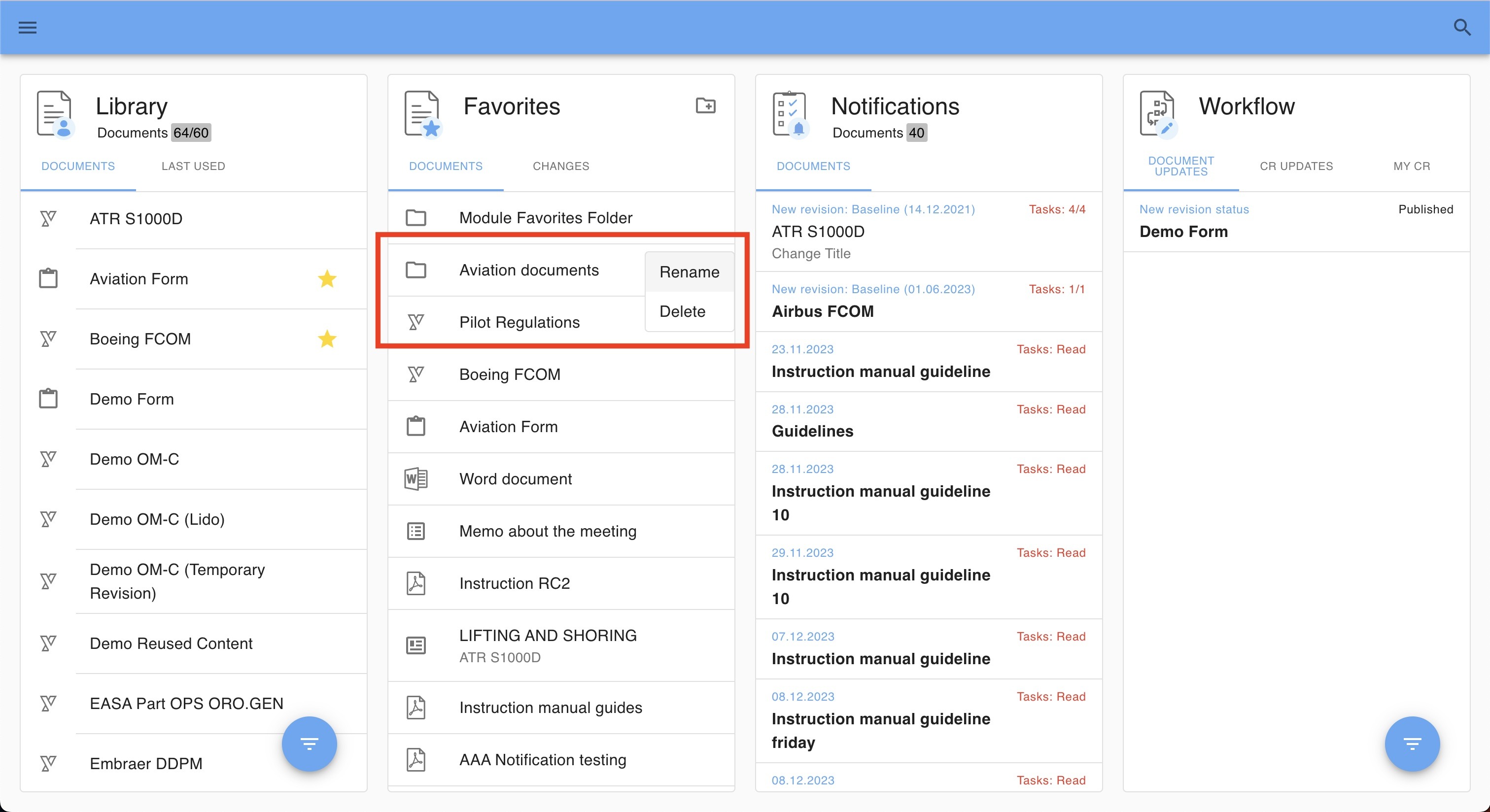Image resolution: width=1490 pixels, height=812 pixels.
Task: Expand the Aviation documents folder
Action: tap(528, 270)
